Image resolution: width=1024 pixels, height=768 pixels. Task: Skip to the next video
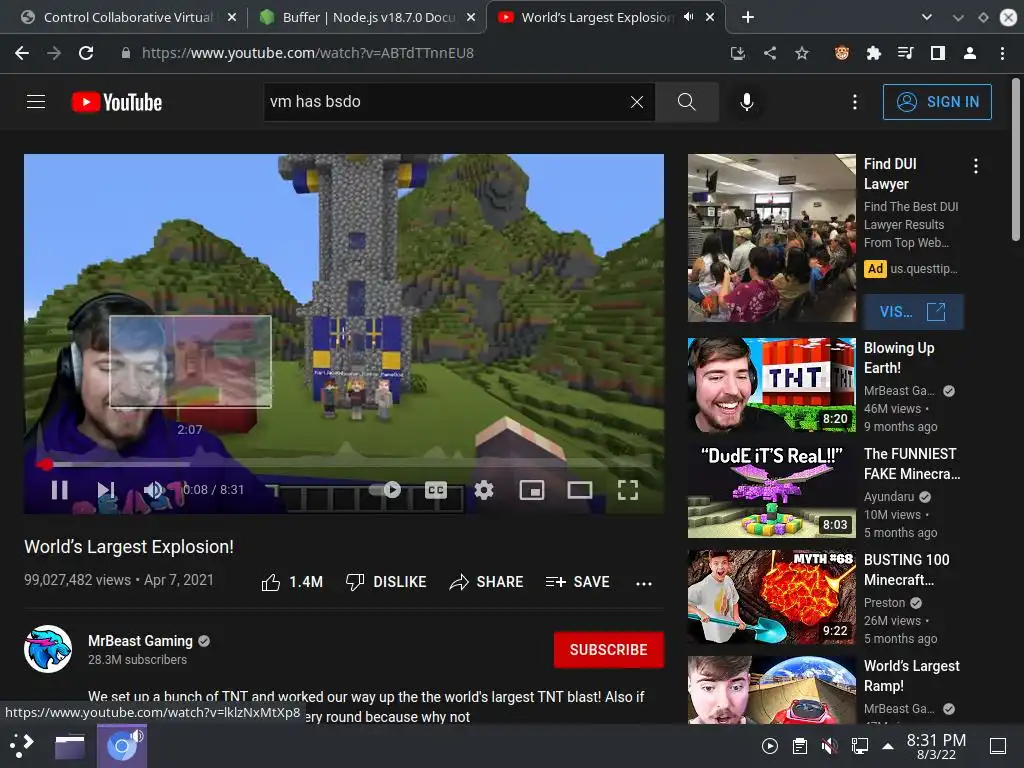pos(106,490)
